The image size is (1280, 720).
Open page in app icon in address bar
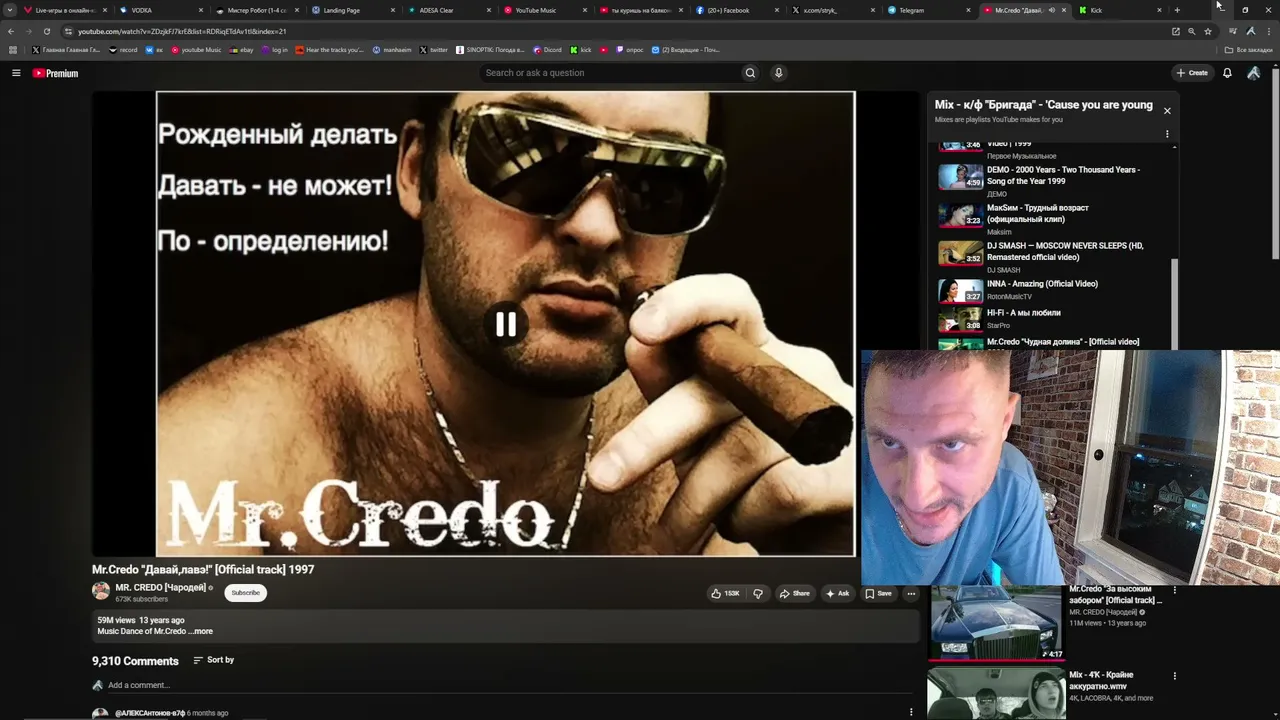[x=1176, y=31]
